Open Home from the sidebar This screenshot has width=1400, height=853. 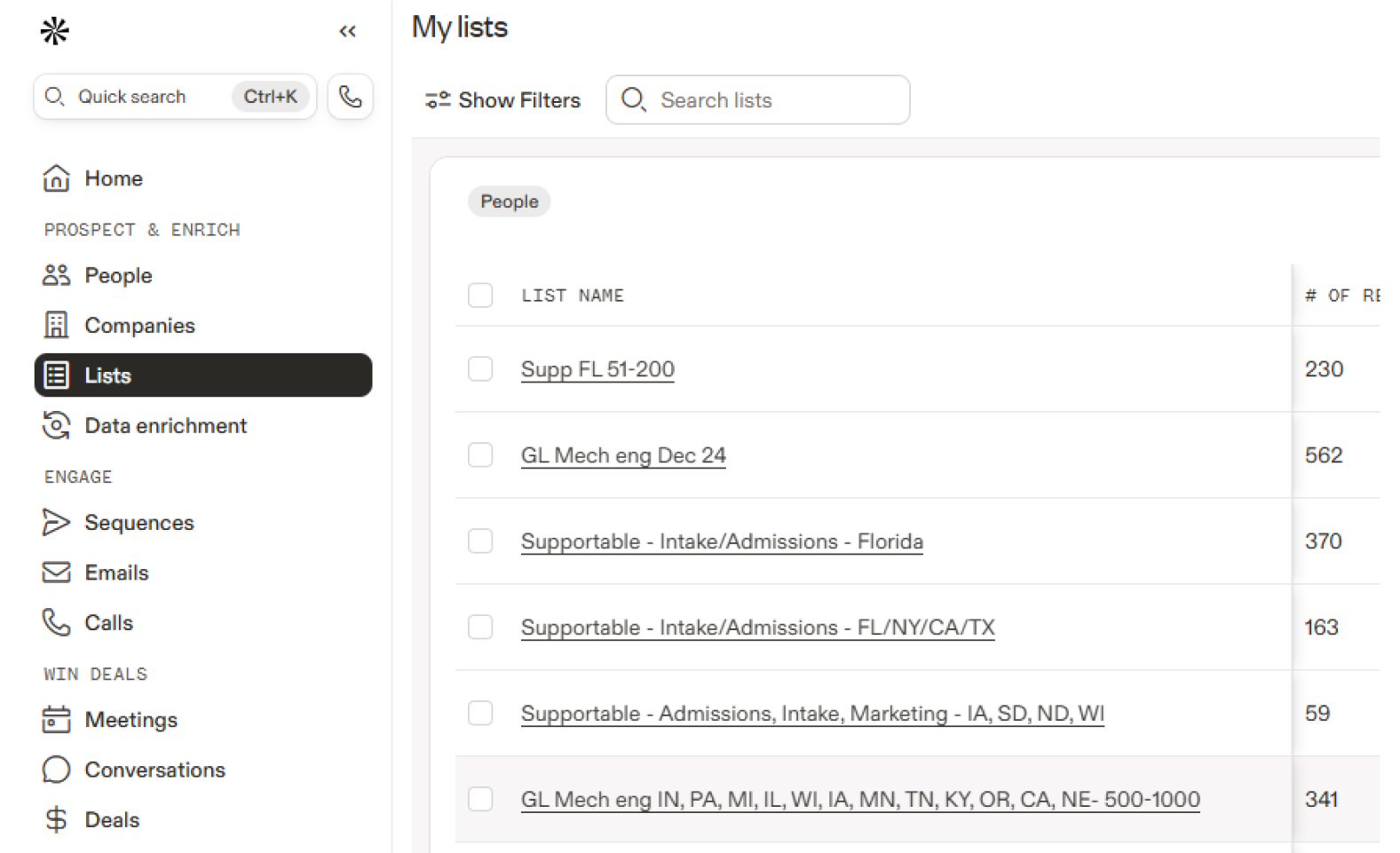pyautogui.click(x=113, y=178)
